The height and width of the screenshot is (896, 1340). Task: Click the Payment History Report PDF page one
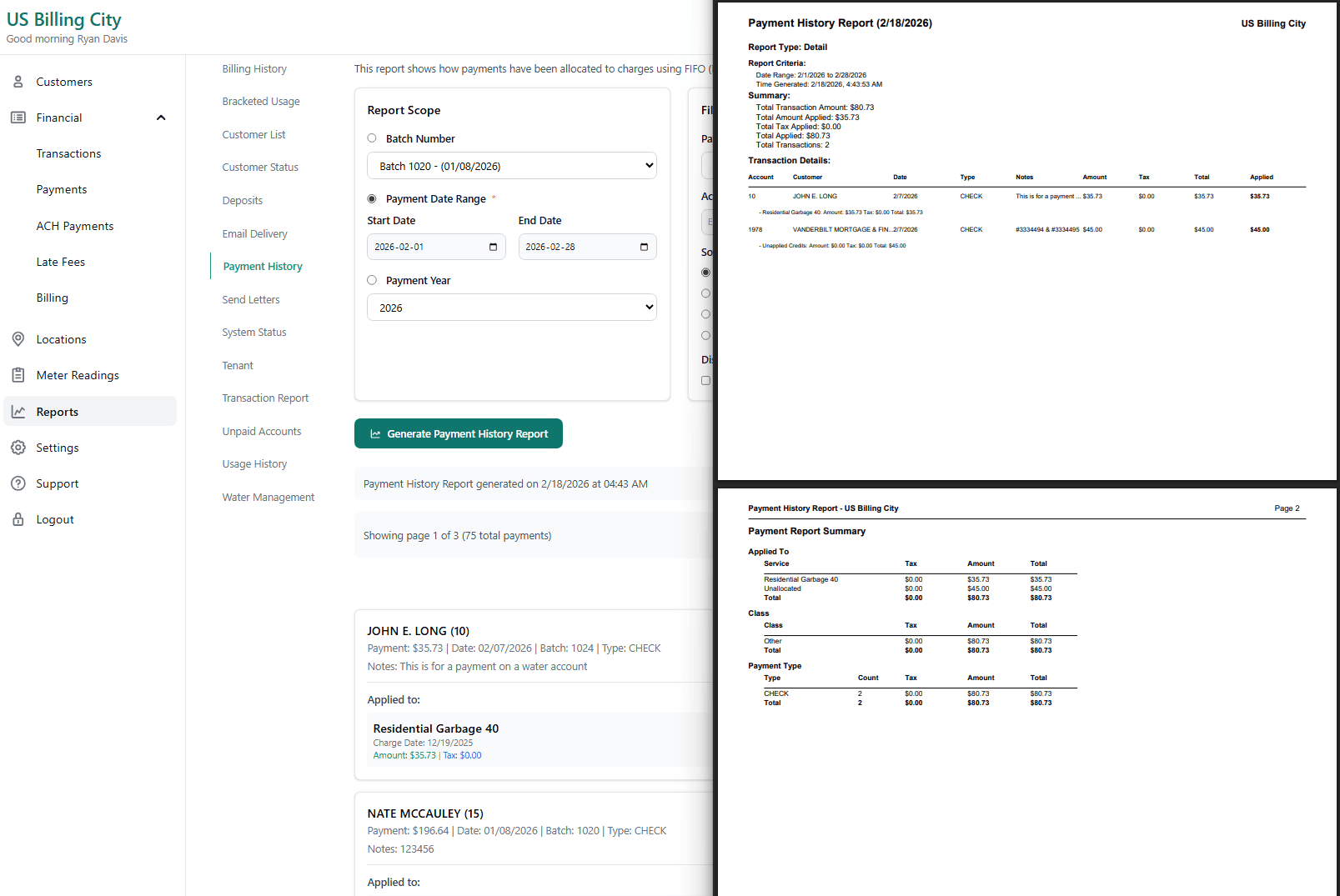(x=1027, y=241)
